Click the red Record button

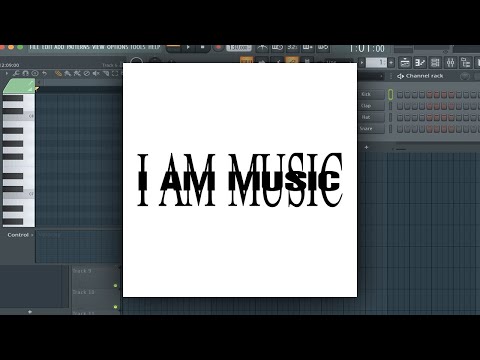coord(218,48)
